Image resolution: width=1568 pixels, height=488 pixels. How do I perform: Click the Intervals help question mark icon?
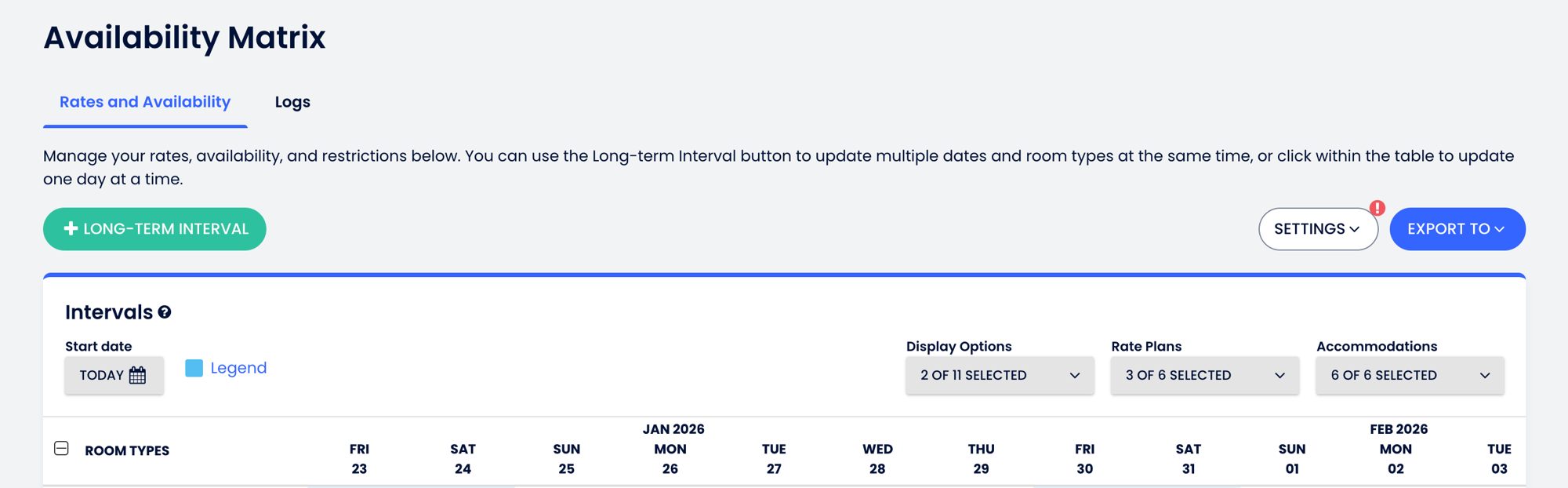pos(165,312)
